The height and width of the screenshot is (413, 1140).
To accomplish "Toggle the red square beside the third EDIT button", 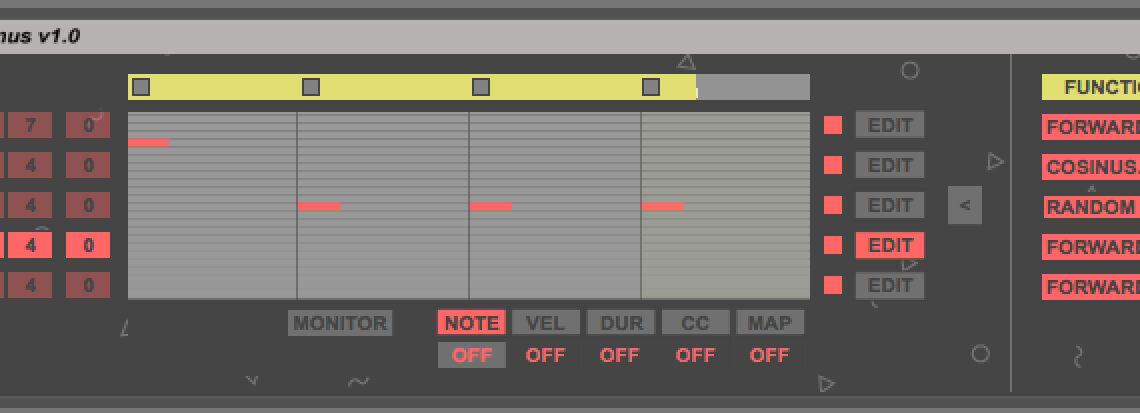I will [x=833, y=205].
